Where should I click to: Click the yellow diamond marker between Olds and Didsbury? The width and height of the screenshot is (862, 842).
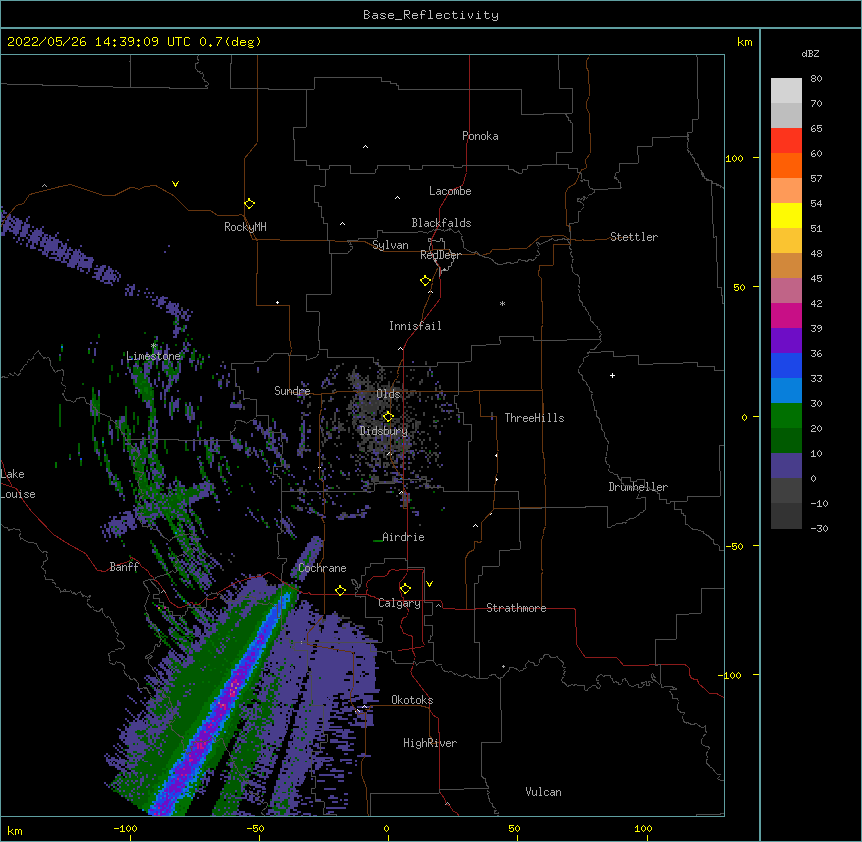(388, 417)
